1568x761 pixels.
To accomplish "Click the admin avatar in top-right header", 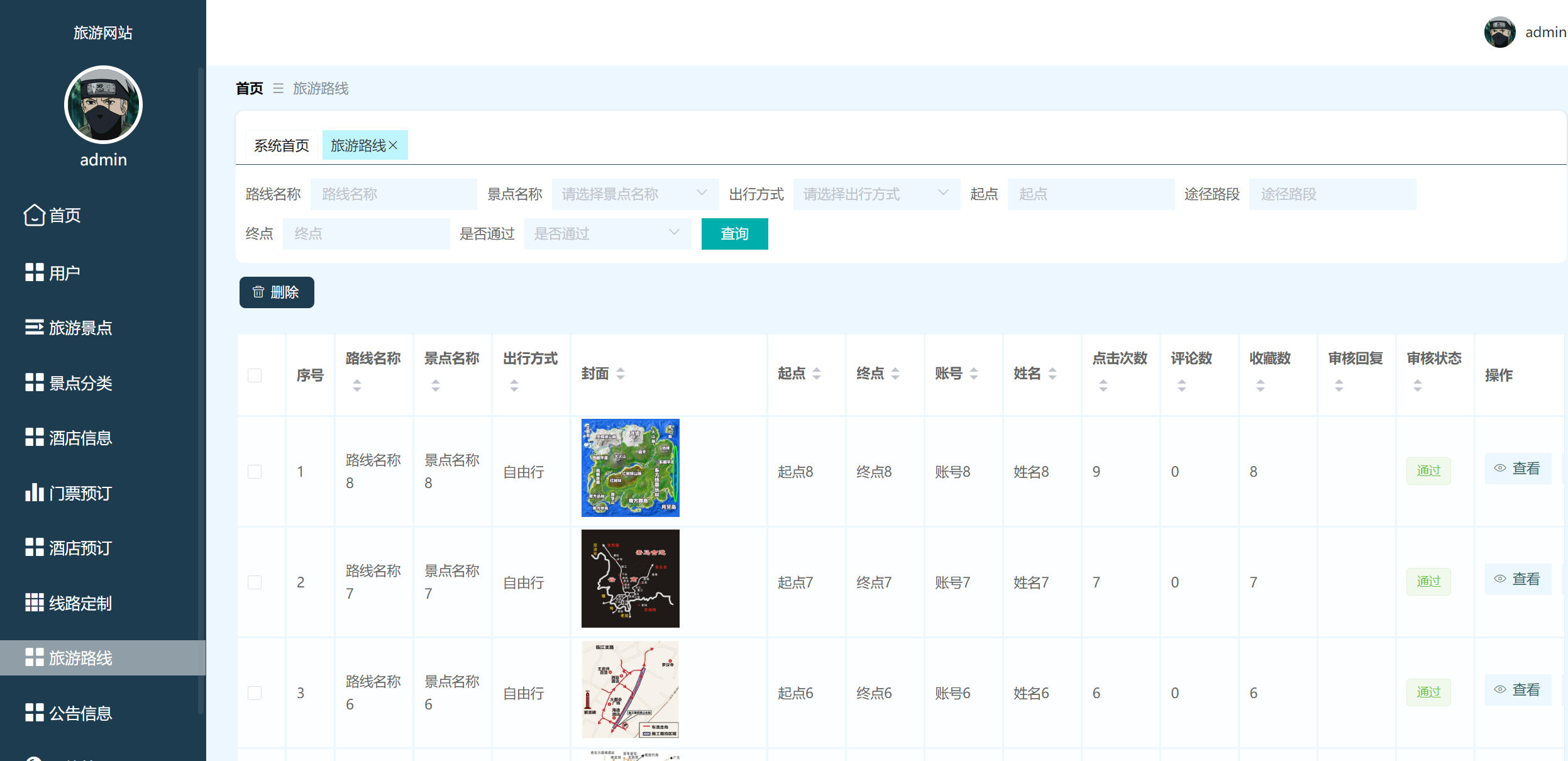I will [1499, 32].
